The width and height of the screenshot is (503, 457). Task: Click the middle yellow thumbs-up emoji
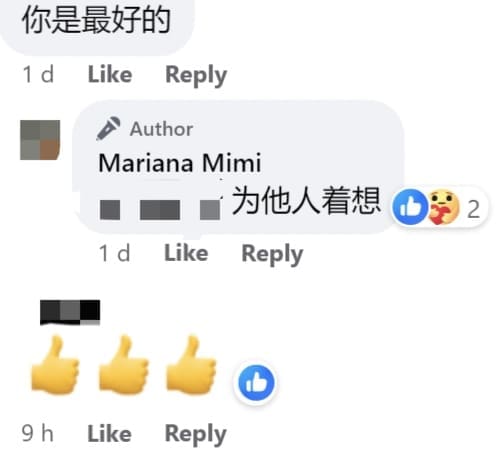[124, 365]
